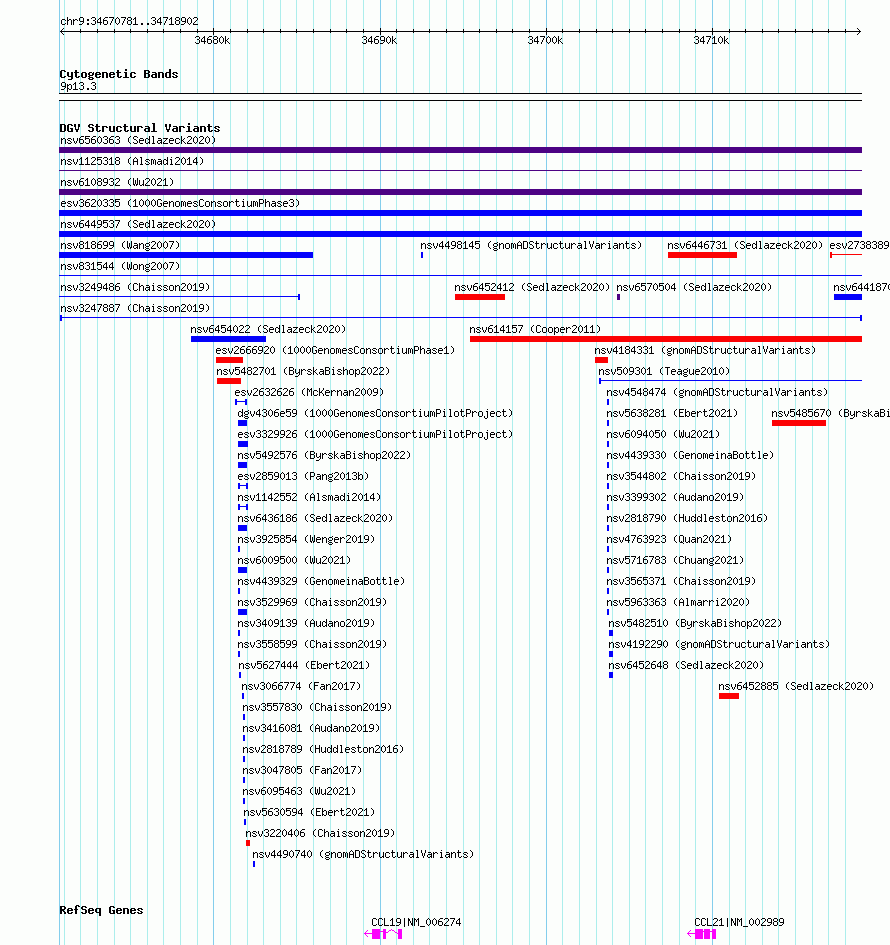Select nsv5482701 (ByrskaBishop2022) label
The height and width of the screenshot is (945, 890).
click(x=303, y=371)
